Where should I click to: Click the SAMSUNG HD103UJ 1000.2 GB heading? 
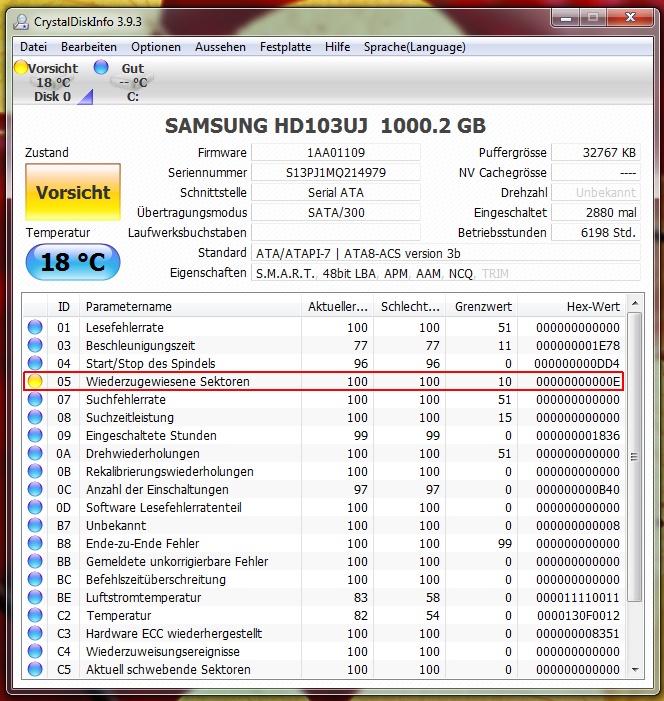[325, 126]
